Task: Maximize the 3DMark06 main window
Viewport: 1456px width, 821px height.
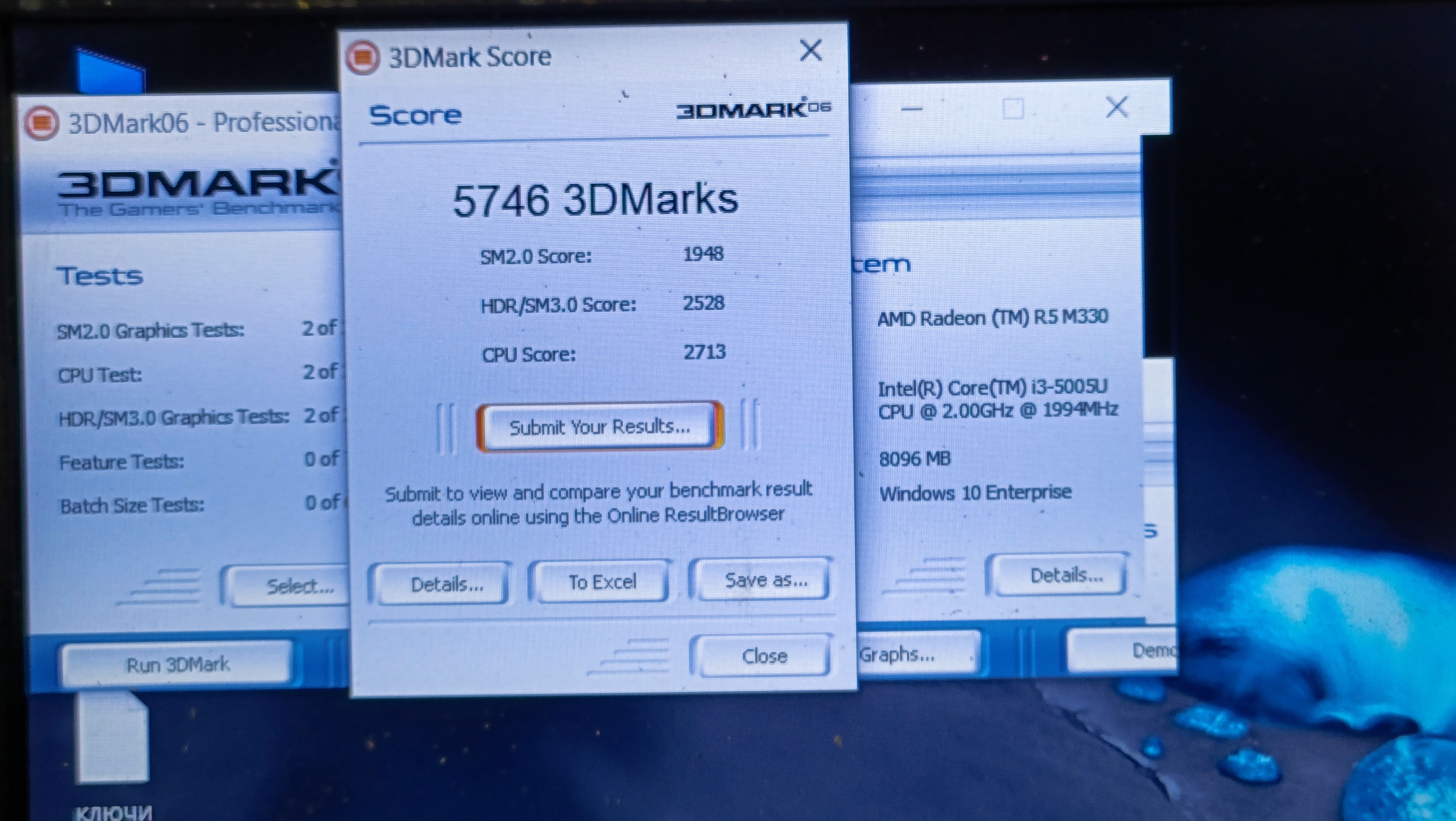Action: pos(1012,108)
